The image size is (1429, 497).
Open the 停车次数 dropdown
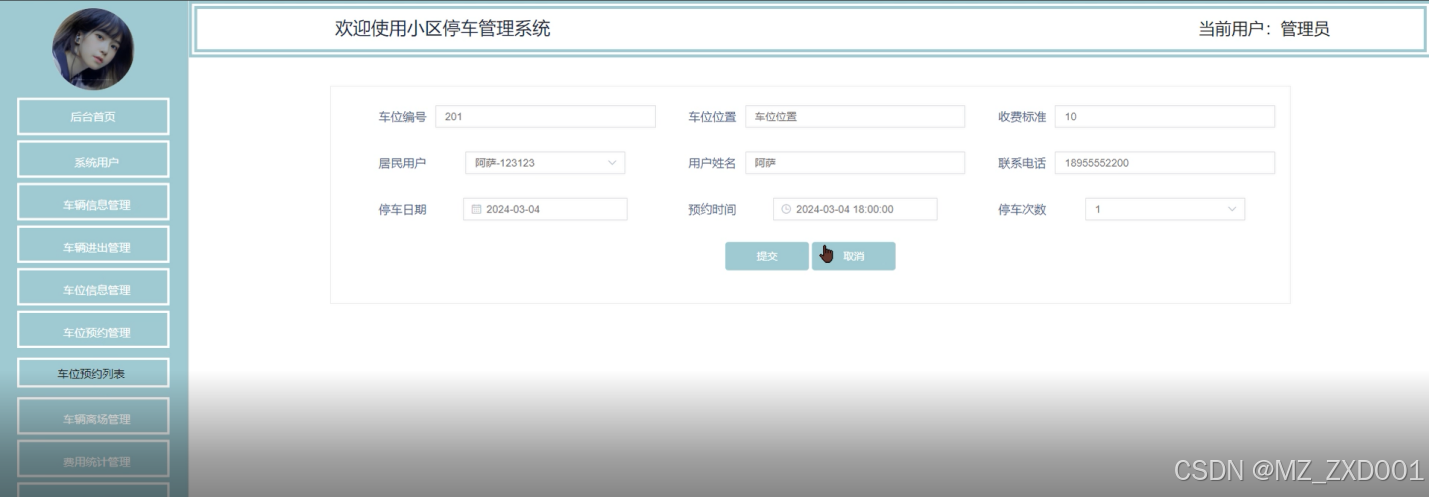pos(1165,209)
